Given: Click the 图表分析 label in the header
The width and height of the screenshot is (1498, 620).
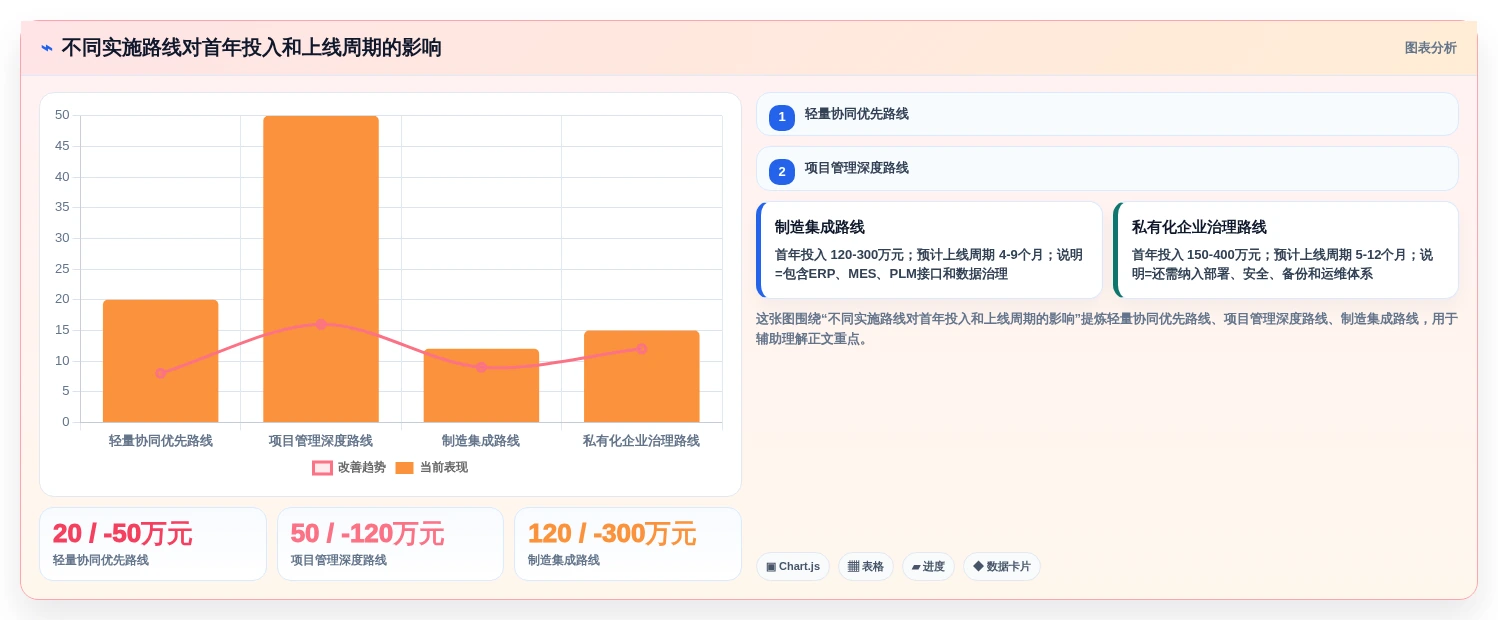Looking at the screenshot, I should pyautogui.click(x=1430, y=48).
